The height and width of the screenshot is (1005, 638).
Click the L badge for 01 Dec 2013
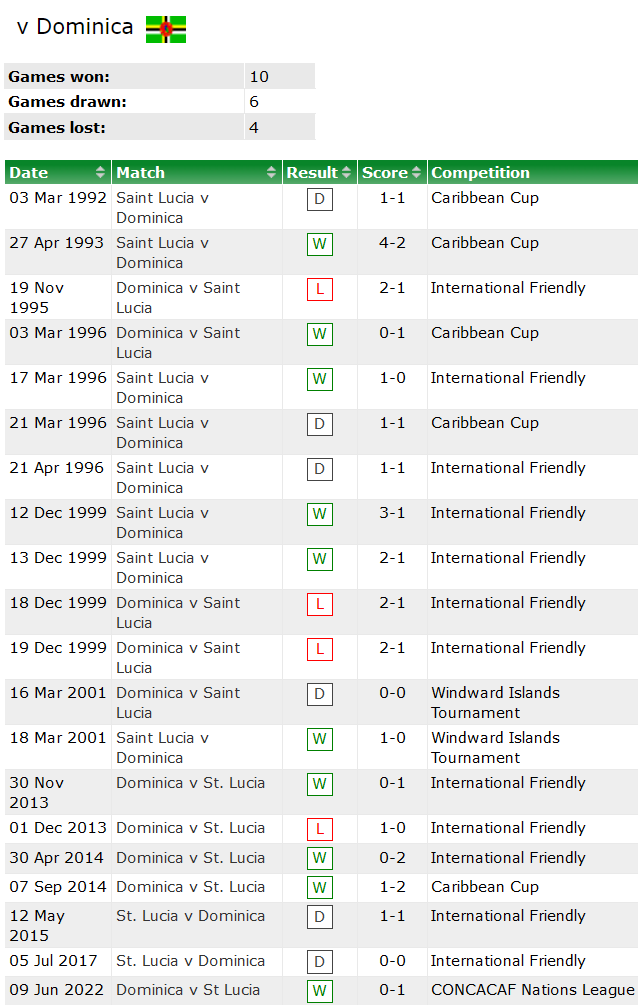(319, 829)
